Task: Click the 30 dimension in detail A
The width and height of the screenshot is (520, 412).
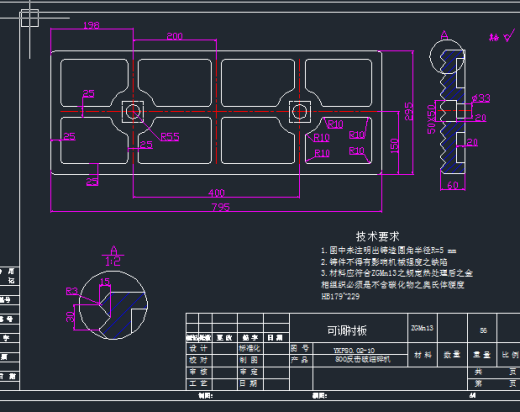Action: [70, 317]
